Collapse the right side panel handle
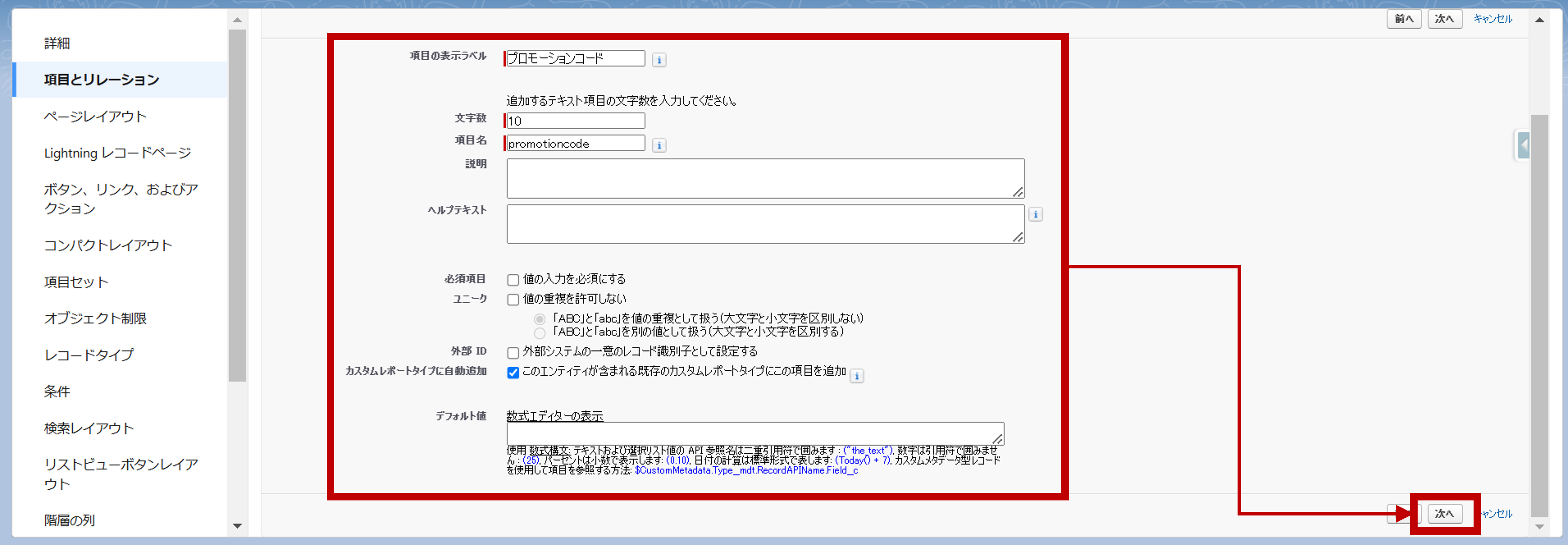 point(1523,145)
